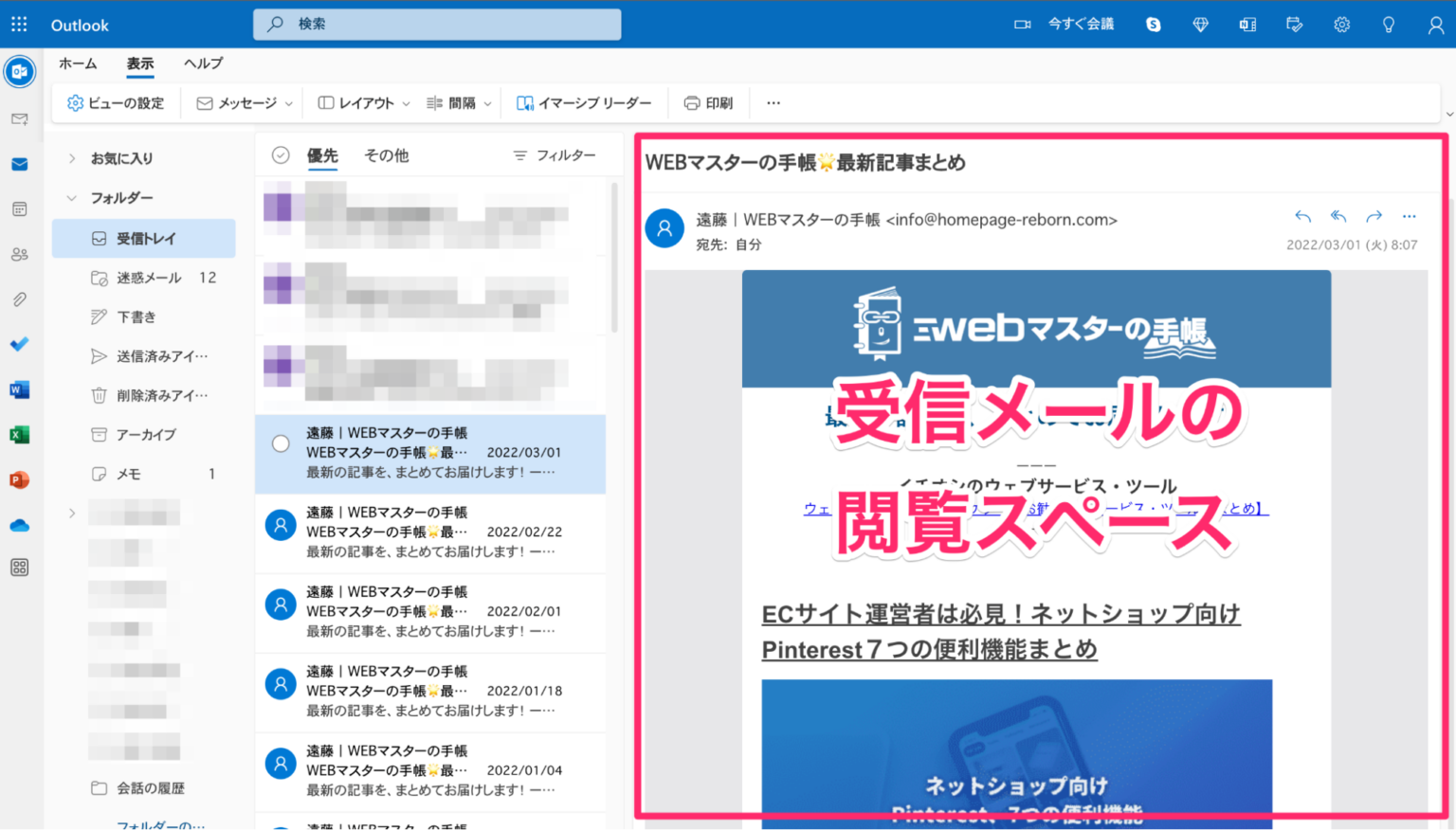Forward the open email

coord(1374,217)
